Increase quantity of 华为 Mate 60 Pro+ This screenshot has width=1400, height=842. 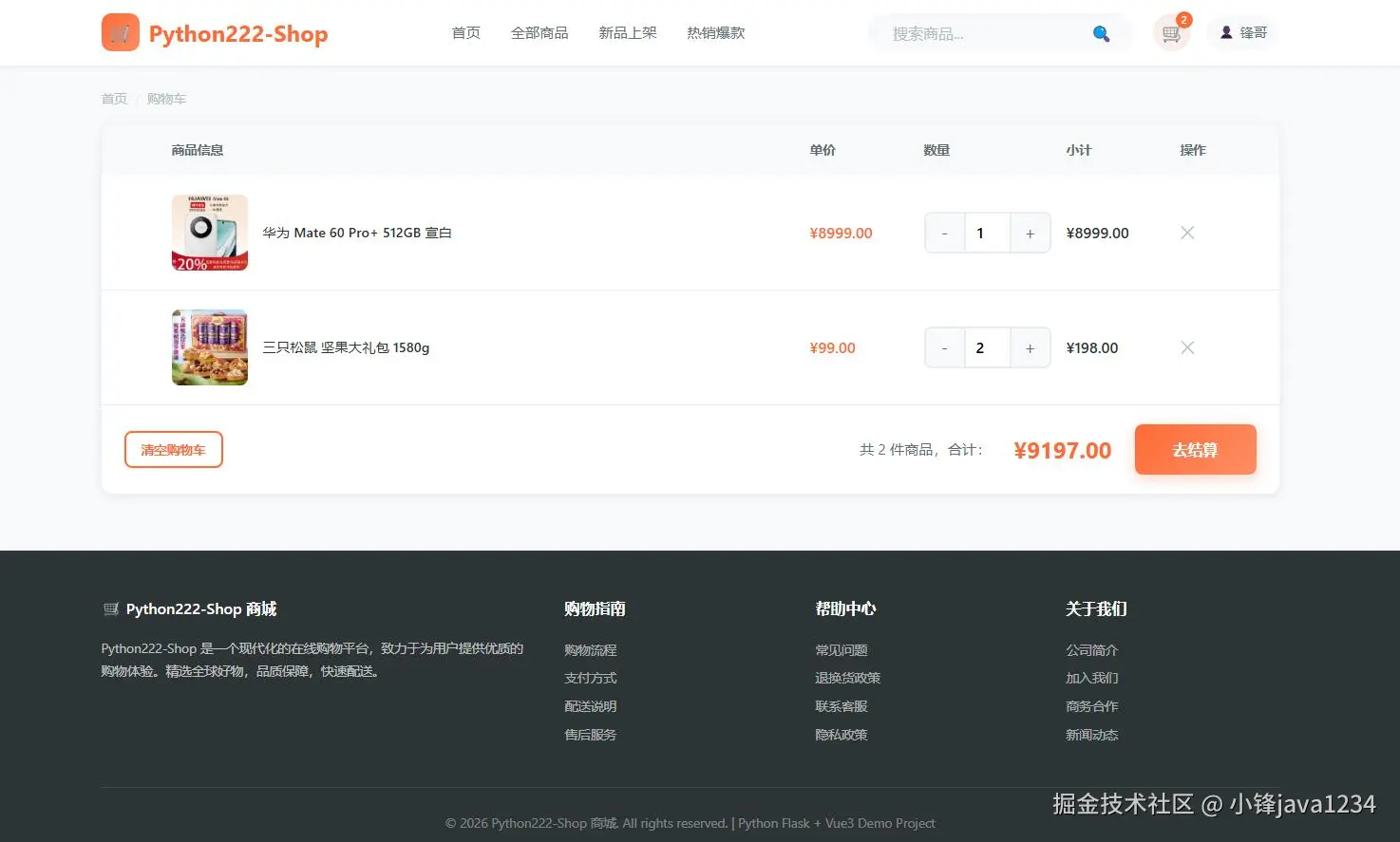point(1031,234)
